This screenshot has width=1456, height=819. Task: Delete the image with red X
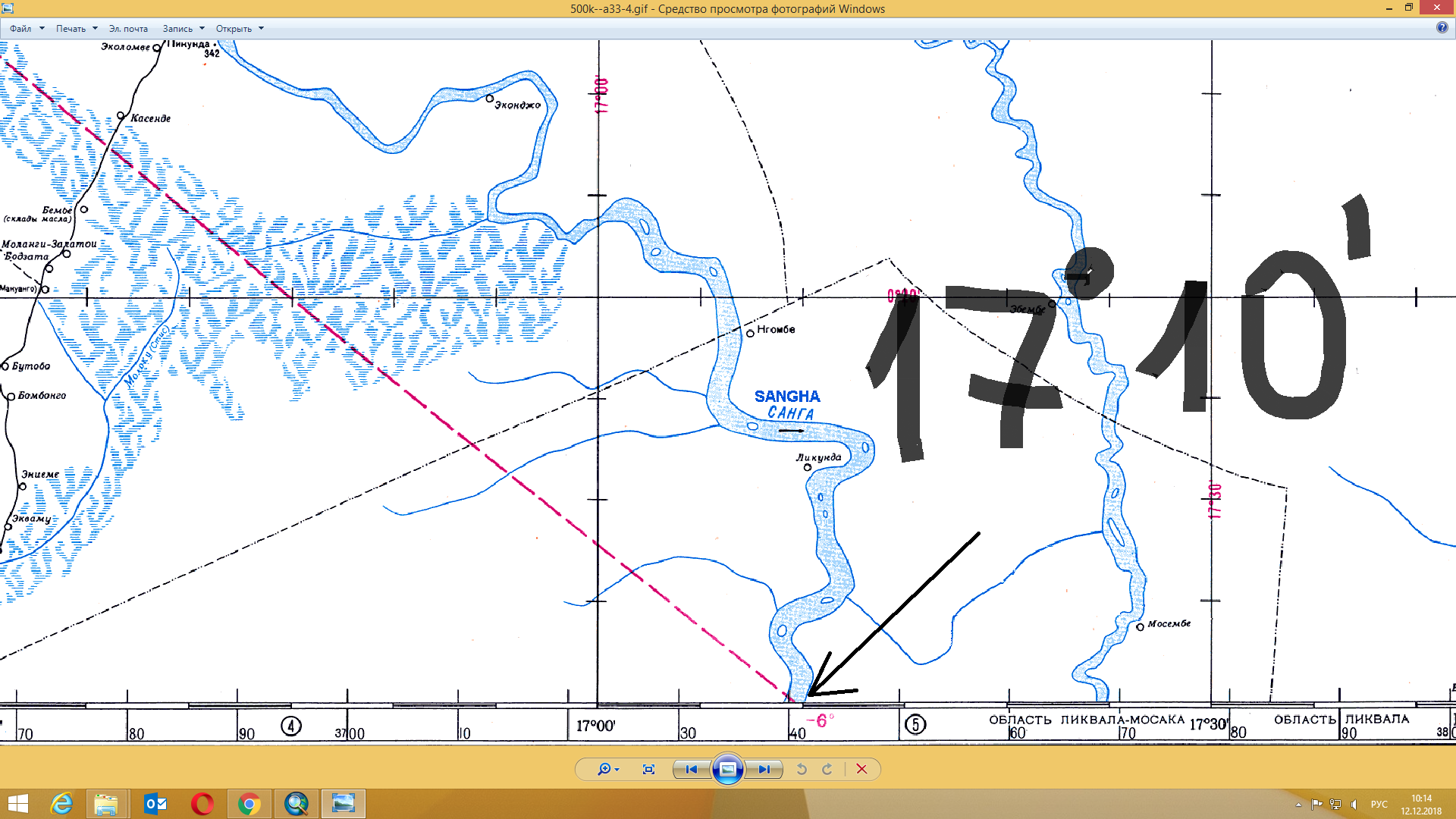click(x=861, y=769)
